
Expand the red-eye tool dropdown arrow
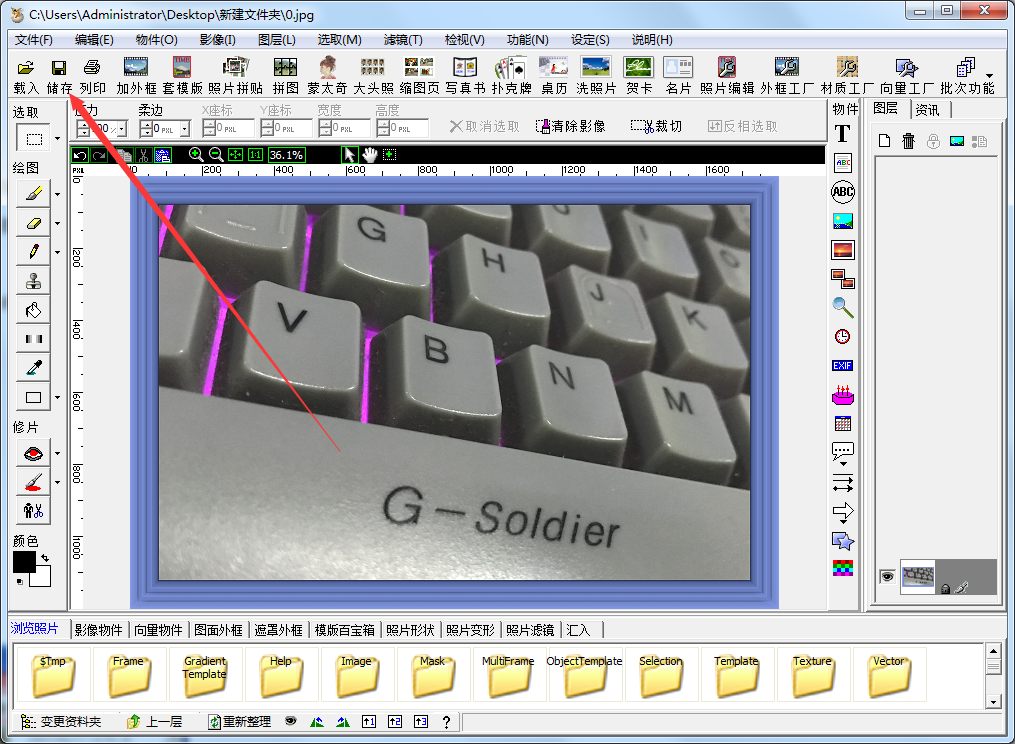pos(58,453)
